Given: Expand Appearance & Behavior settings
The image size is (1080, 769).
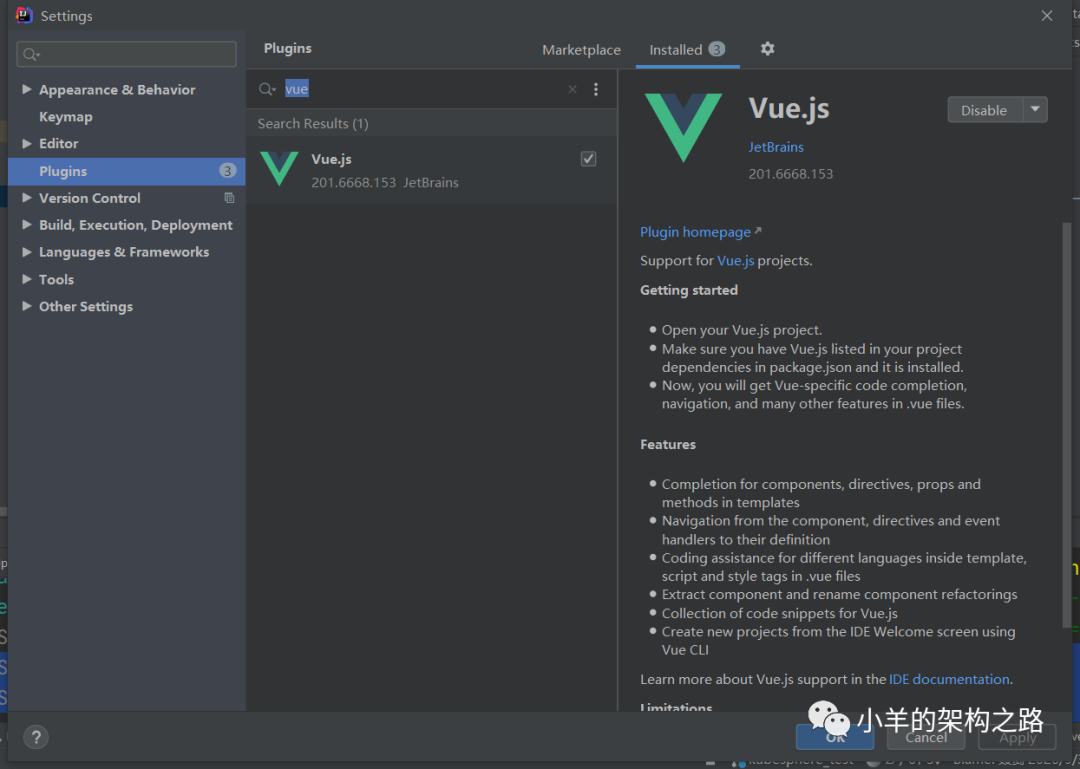Looking at the screenshot, I should (27, 90).
